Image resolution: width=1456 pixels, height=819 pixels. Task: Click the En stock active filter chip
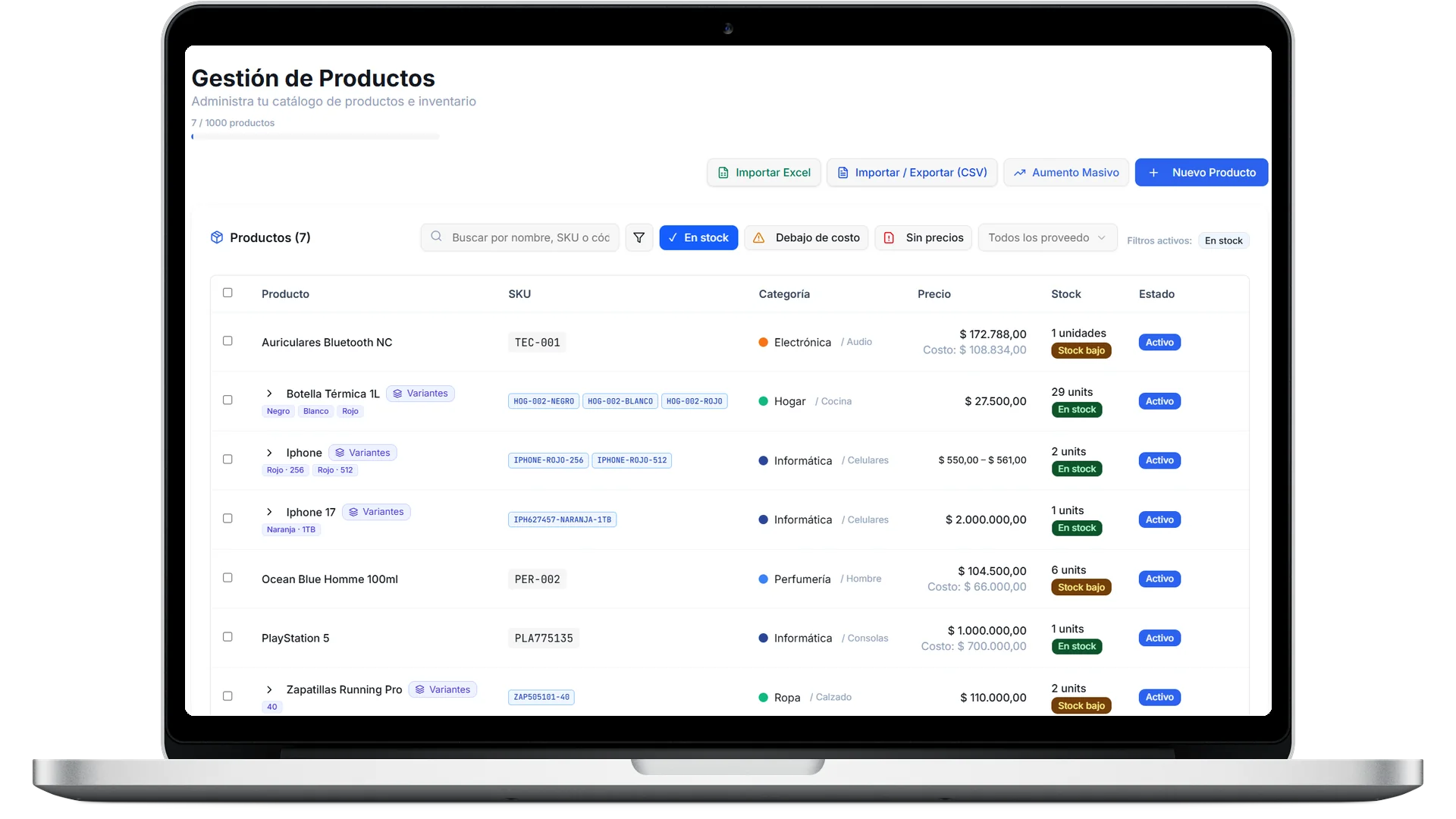click(x=1223, y=240)
